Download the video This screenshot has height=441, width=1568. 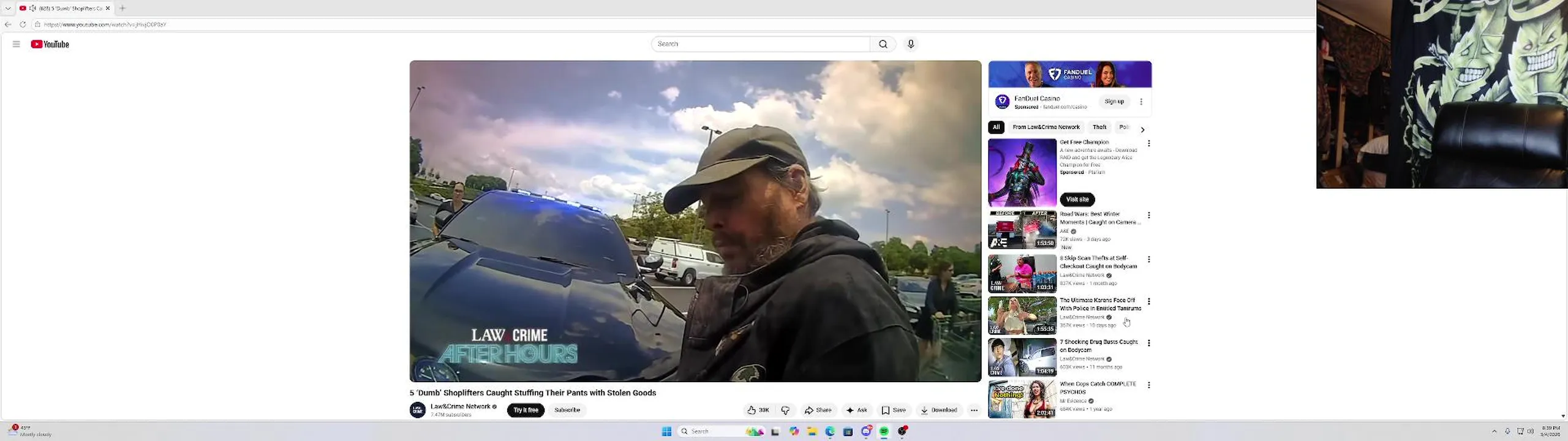coord(939,410)
